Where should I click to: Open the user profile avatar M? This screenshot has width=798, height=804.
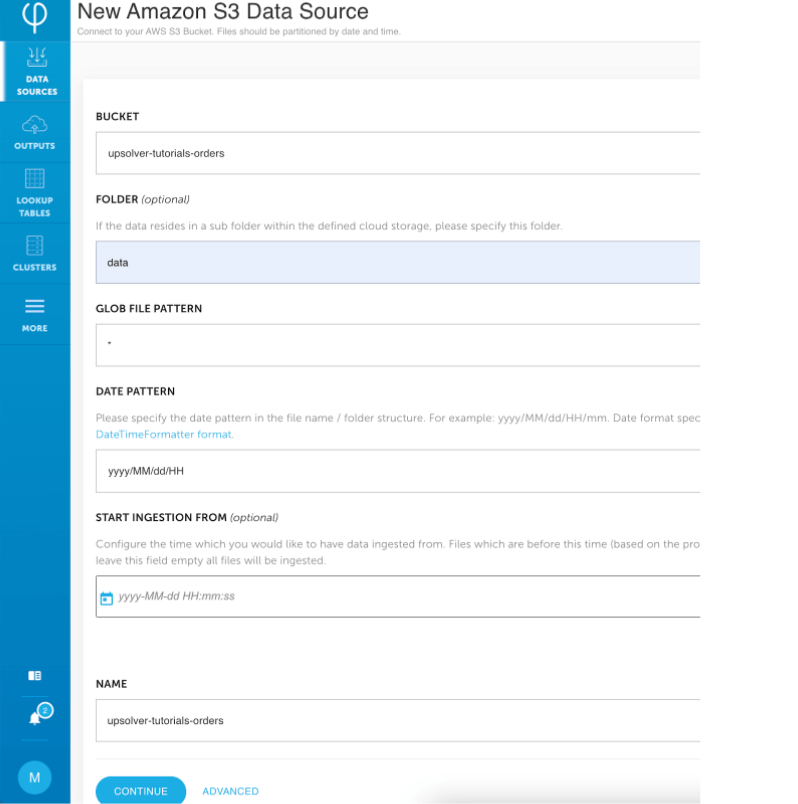click(35, 778)
